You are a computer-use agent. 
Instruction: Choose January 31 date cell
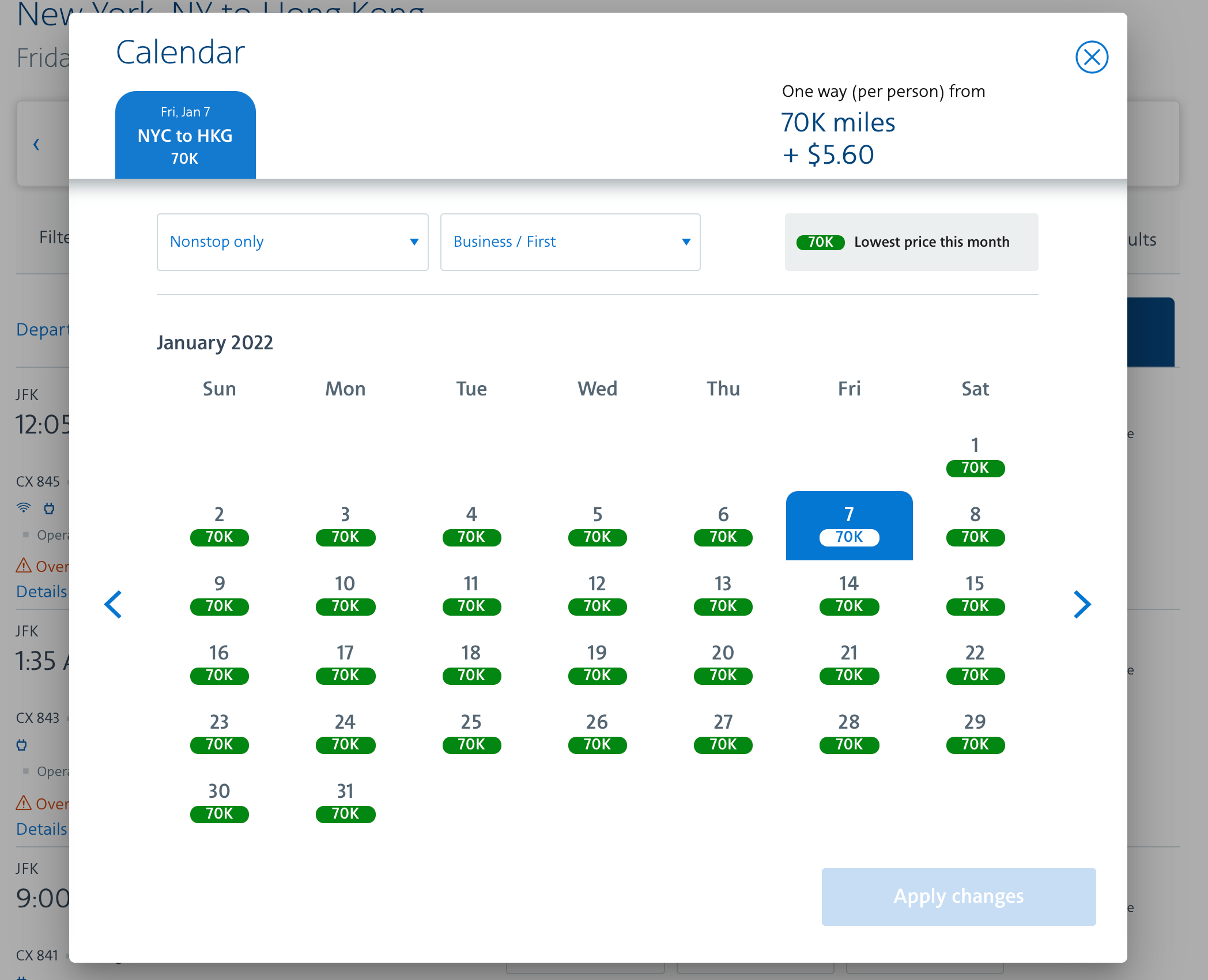(x=345, y=802)
